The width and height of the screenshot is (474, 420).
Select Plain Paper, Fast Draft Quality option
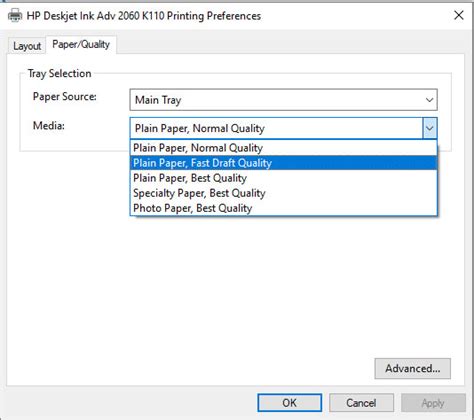283,163
